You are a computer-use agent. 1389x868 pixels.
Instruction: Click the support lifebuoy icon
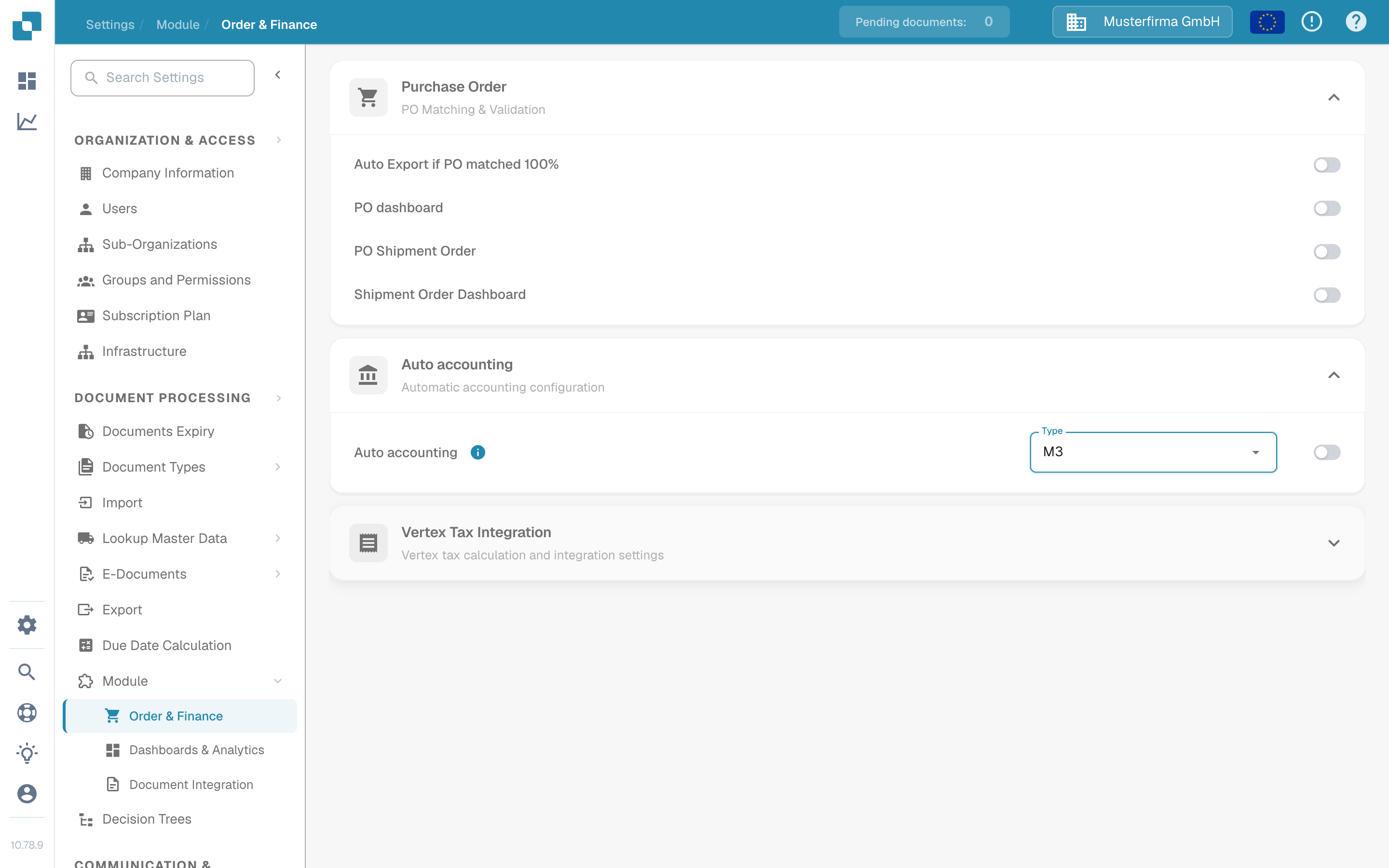pos(27,712)
